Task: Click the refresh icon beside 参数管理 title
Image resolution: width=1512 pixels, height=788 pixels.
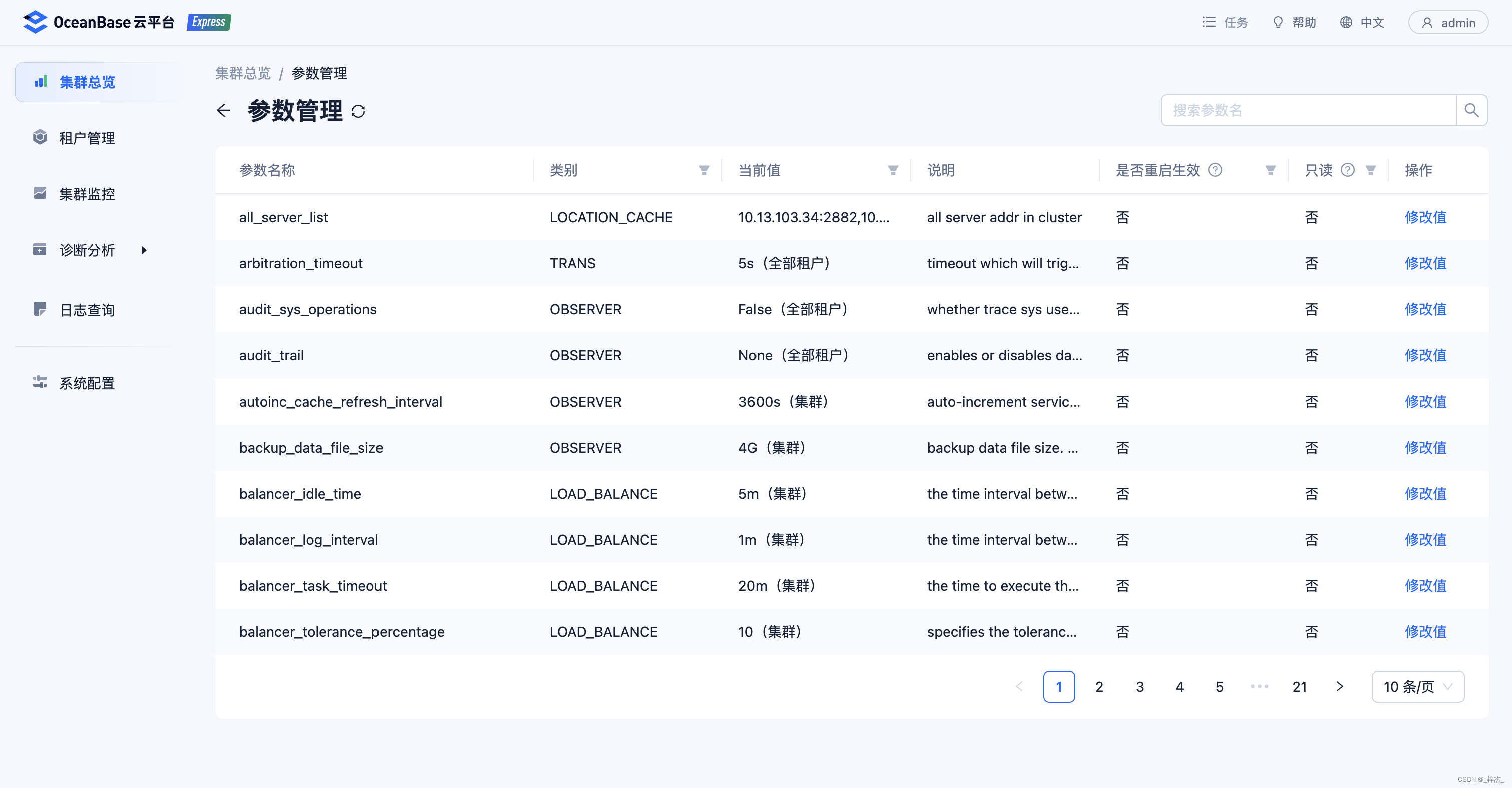Action: click(x=358, y=111)
